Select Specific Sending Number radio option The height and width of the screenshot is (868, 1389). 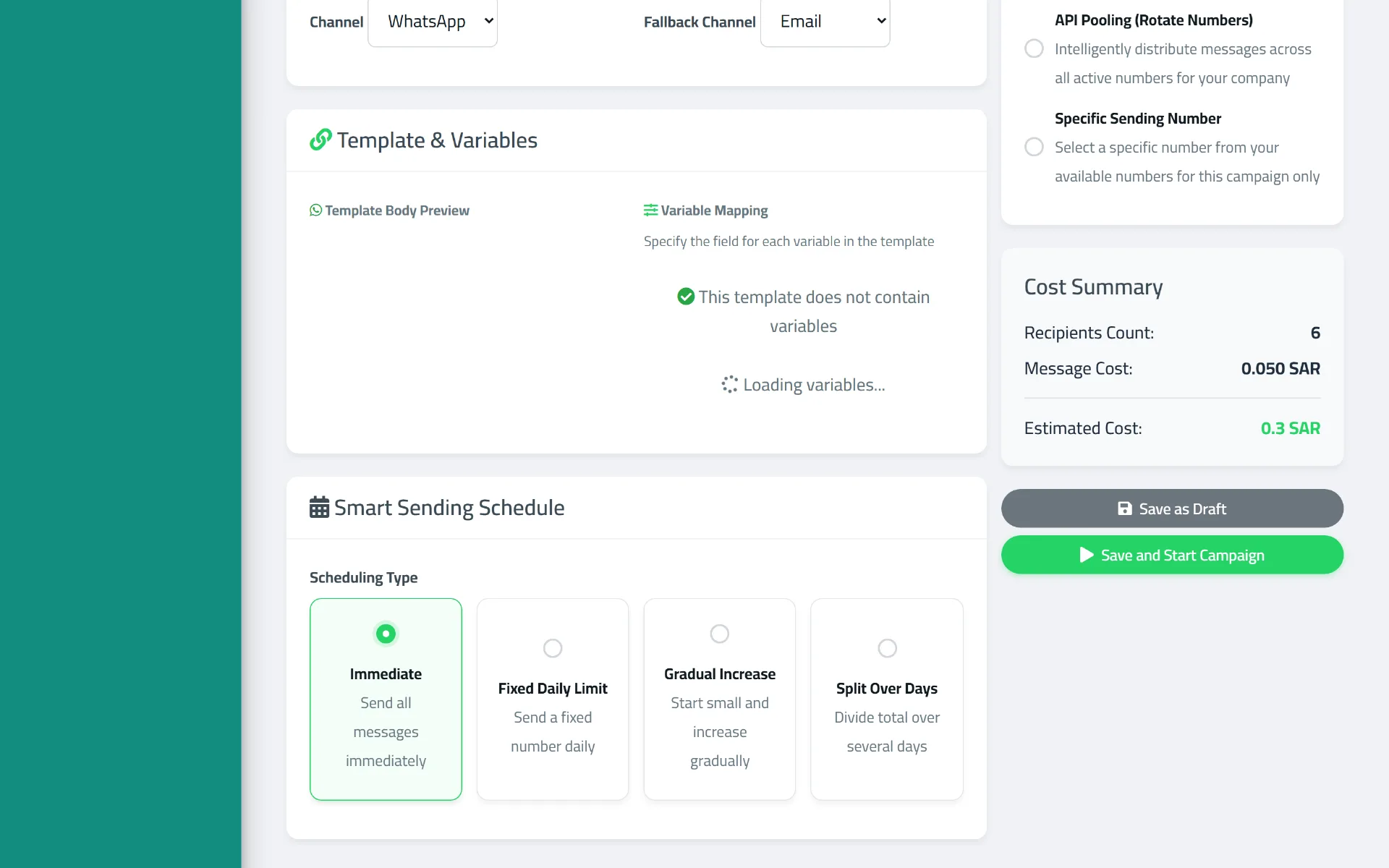1035,147
